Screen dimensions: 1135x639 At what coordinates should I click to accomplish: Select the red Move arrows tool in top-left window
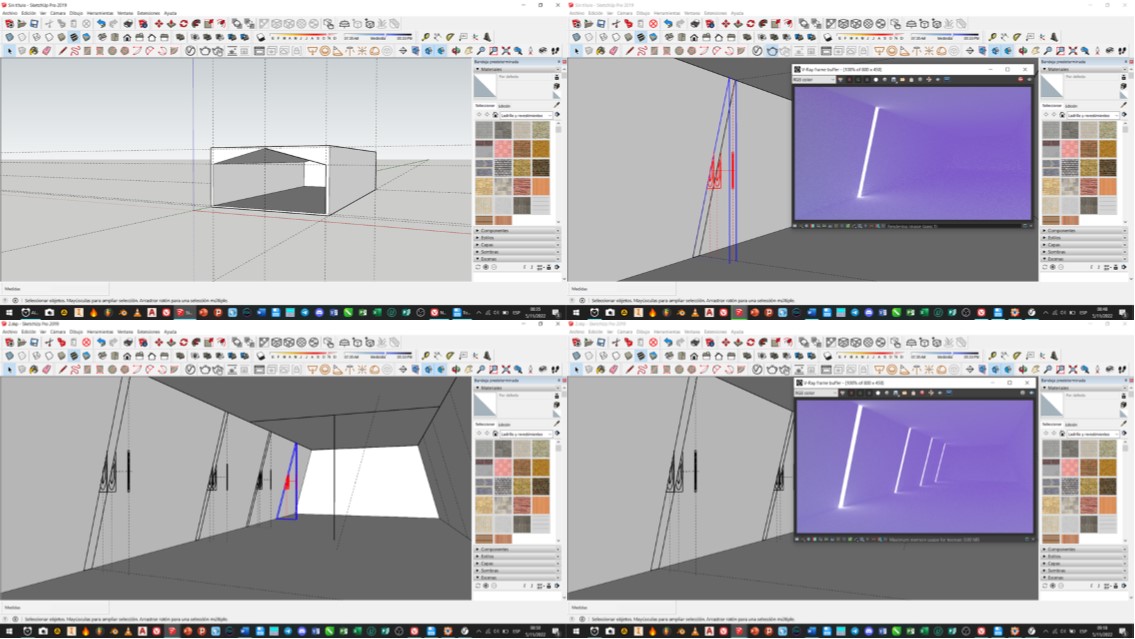(159, 24)
